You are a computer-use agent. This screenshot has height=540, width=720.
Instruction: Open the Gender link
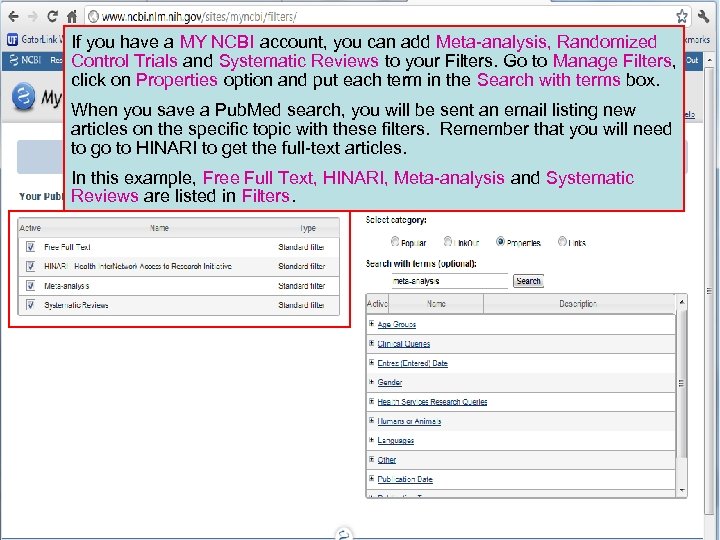(x=390, y=382)
